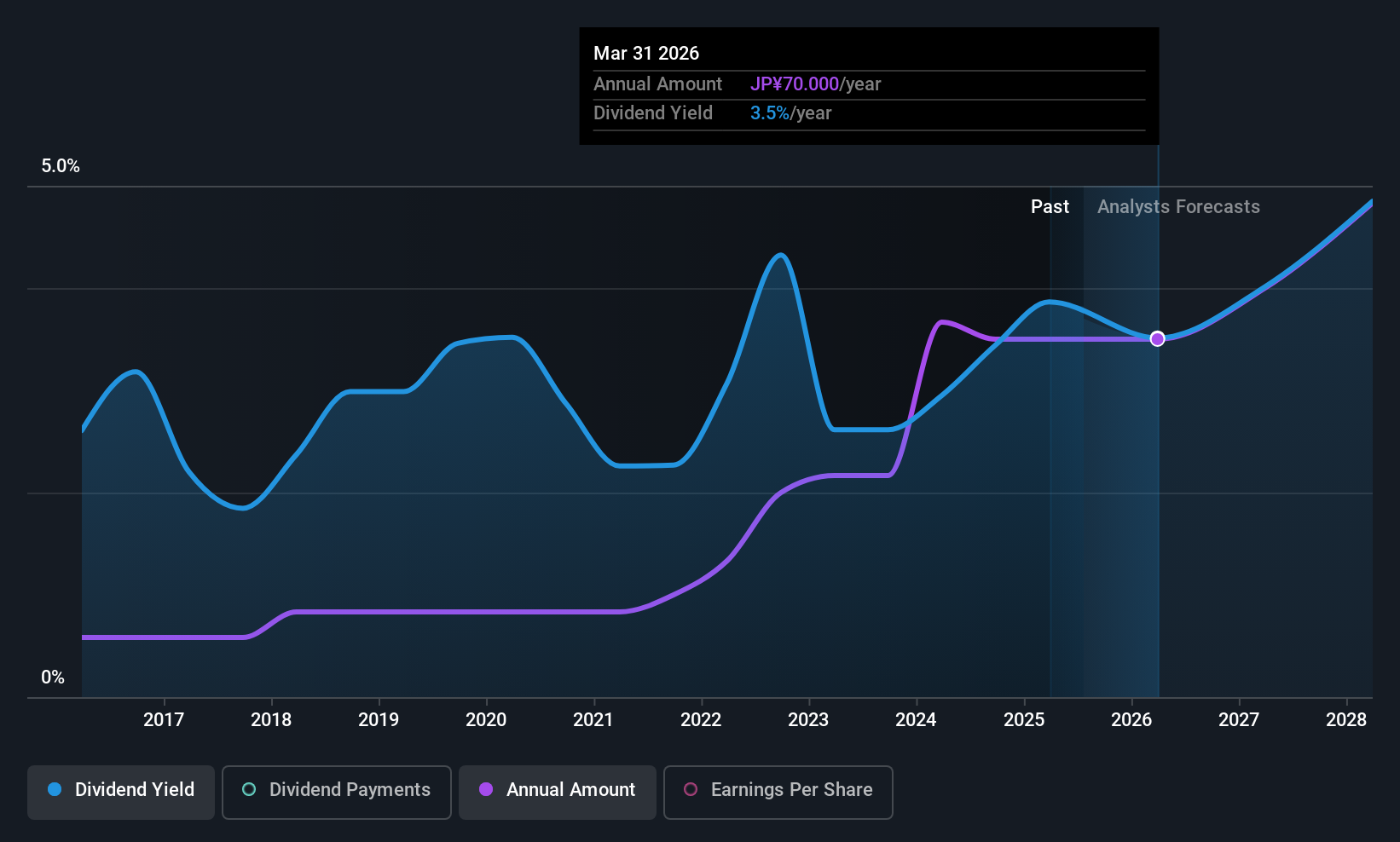
Task: Click the 2020 x-axis year label
Action: [486, 720]
